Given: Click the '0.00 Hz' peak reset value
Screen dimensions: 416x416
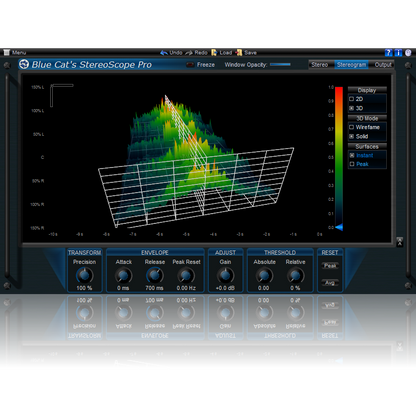Looking at the screenshot, I should [186, 288].
